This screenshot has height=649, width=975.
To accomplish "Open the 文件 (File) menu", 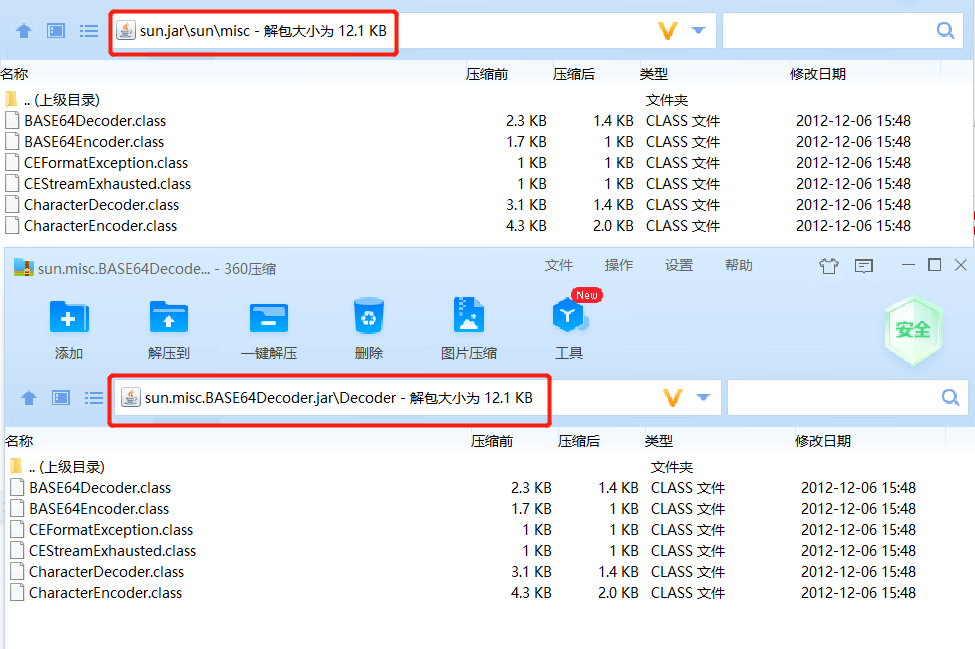I will coord(558,265).
